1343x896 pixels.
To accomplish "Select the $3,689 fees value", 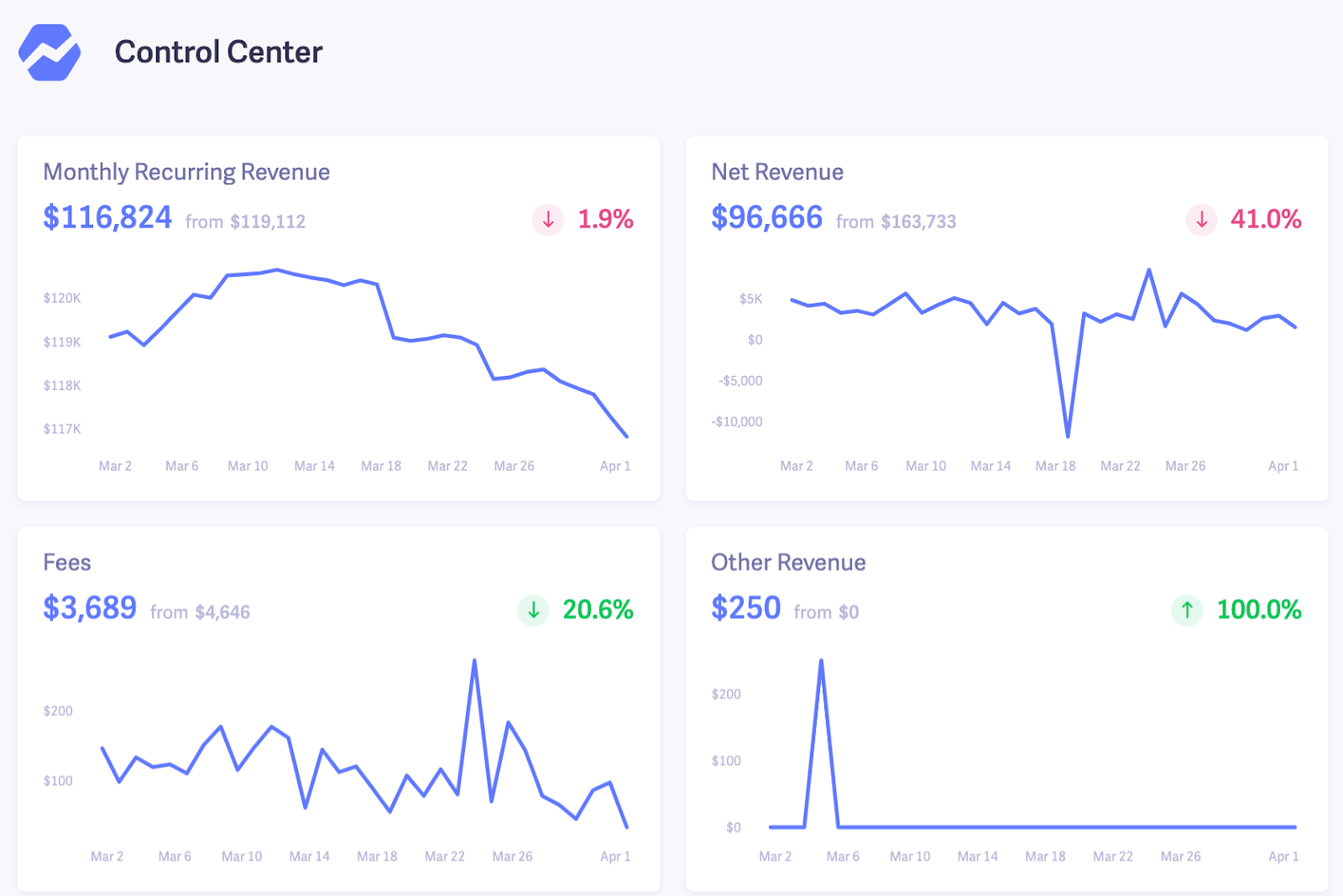I will 90,607.
